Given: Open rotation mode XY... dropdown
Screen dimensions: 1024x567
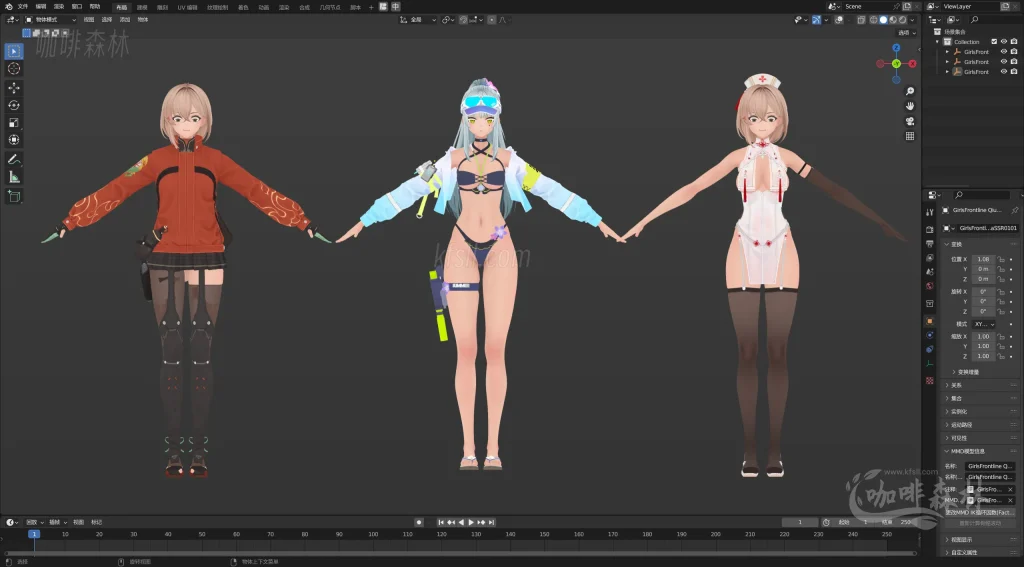Looking at the screenshot, I should [x=983, y=324].
